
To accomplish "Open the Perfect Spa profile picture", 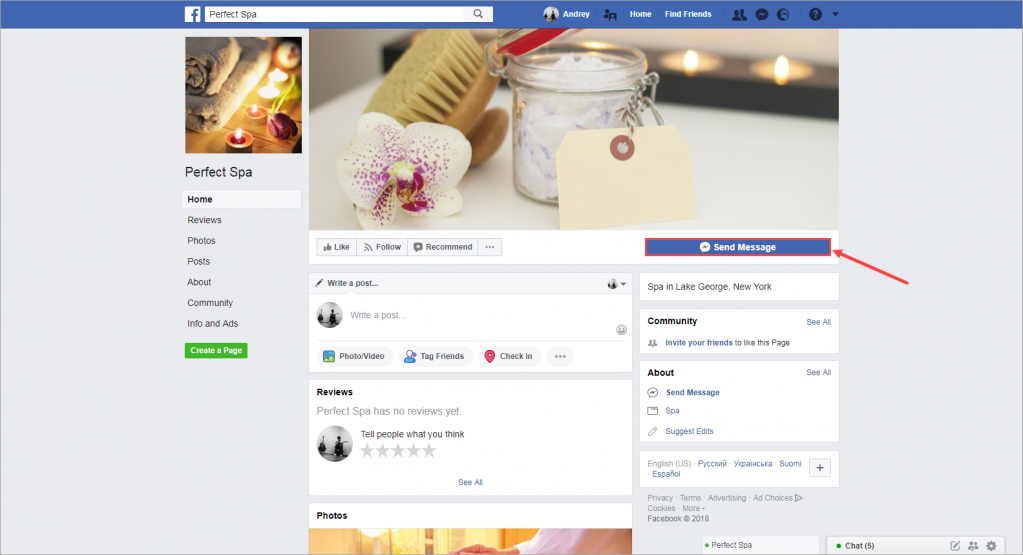I will click(243, 95).
